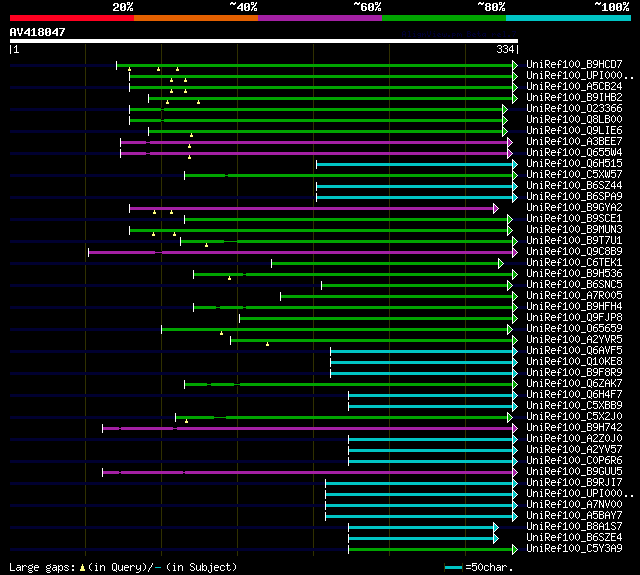Select UniRef100_B9GYA2 hit name
The width and height of the screenshot is (640, 575).
point(574,208)
